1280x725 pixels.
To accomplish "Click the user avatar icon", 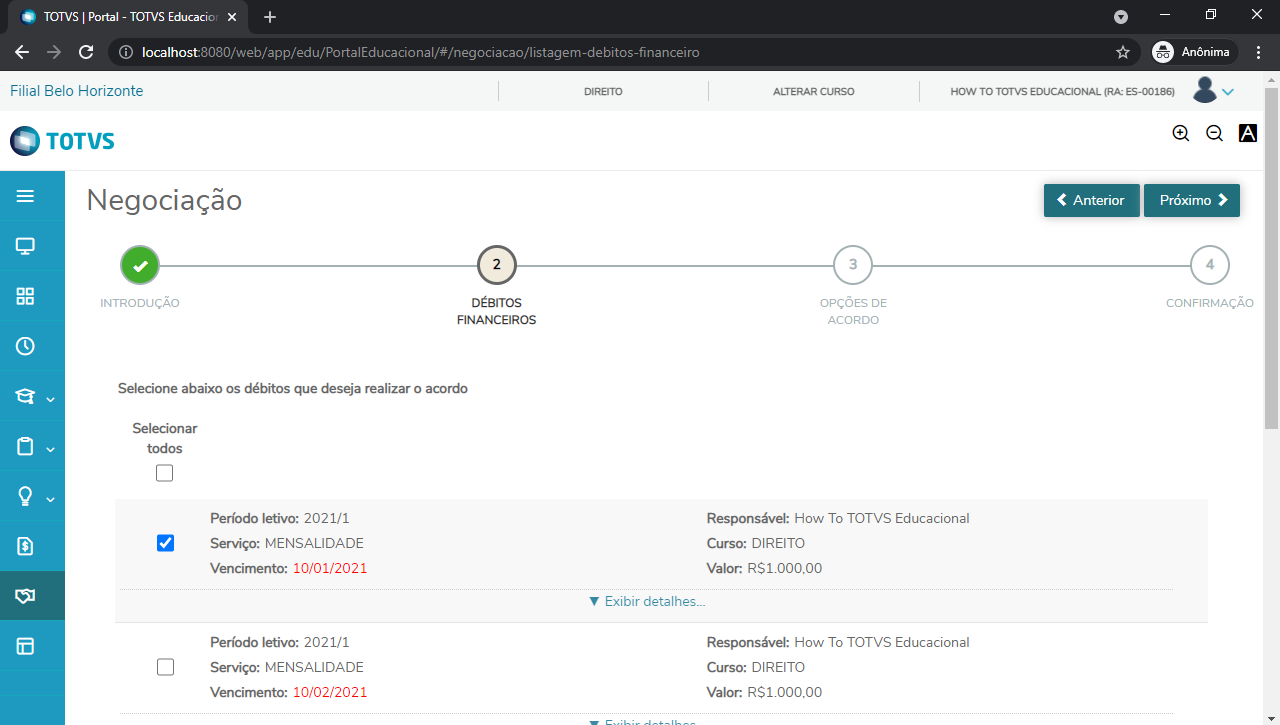I will (1205, 90).
